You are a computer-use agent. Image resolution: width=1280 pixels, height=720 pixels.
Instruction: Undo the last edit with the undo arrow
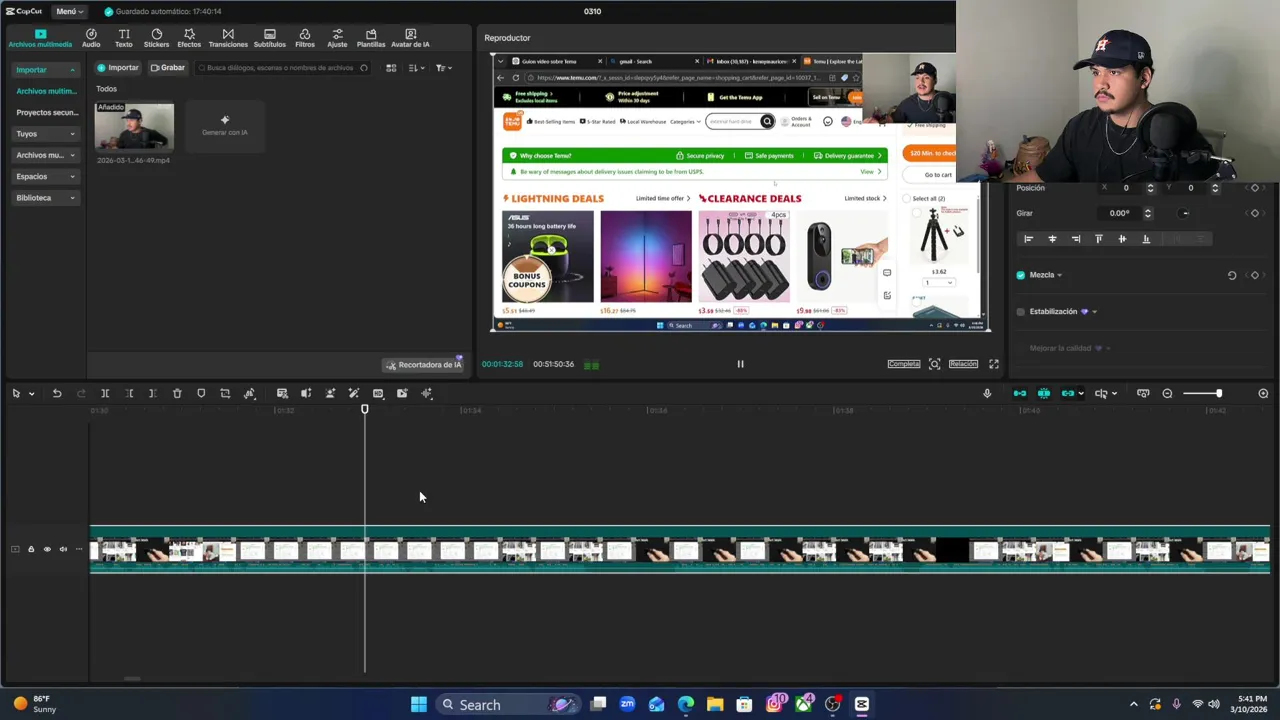tap(57, 393)
